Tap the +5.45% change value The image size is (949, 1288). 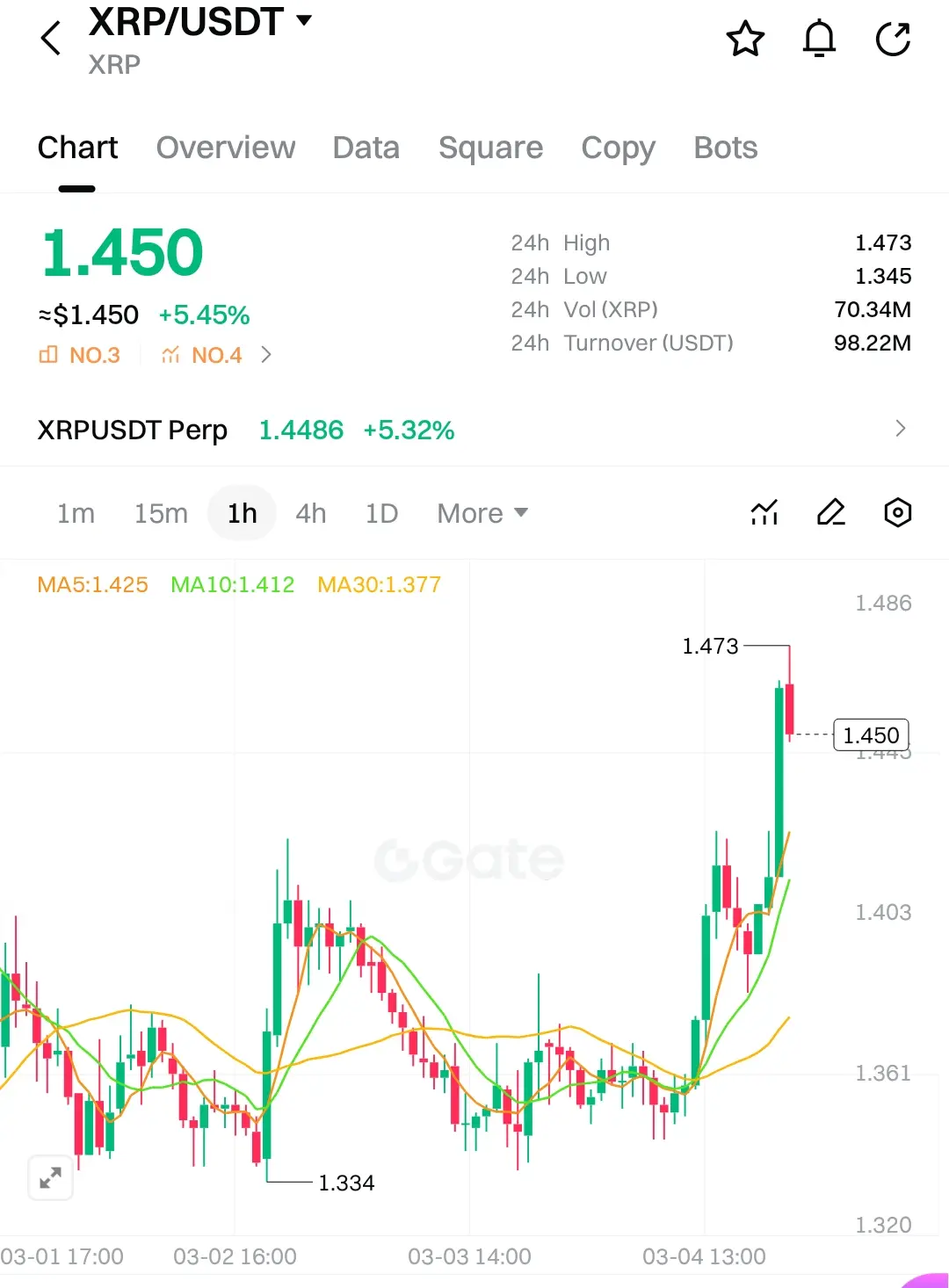click(x=204, y=315)
